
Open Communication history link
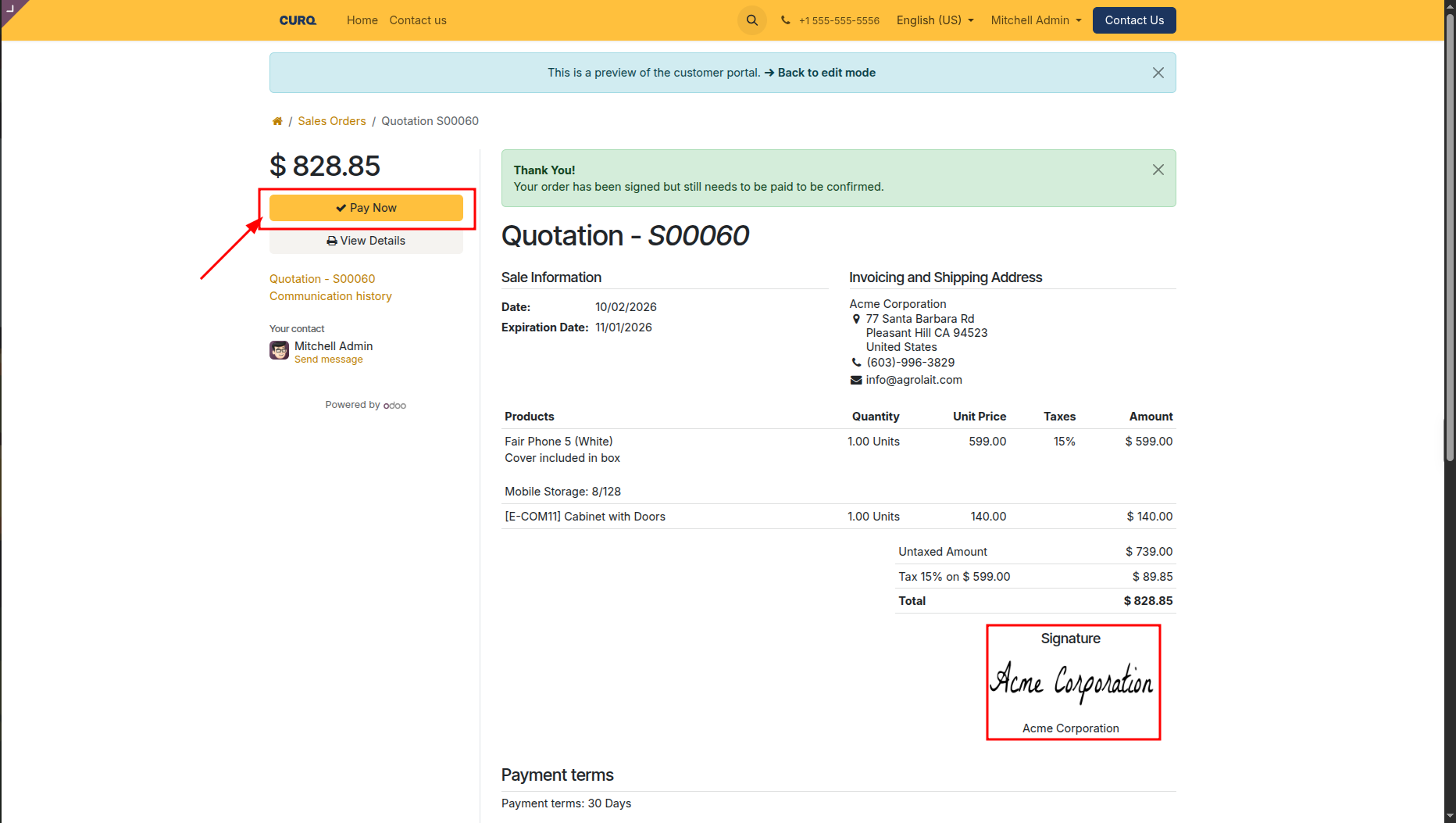click(x=330, y=296)
